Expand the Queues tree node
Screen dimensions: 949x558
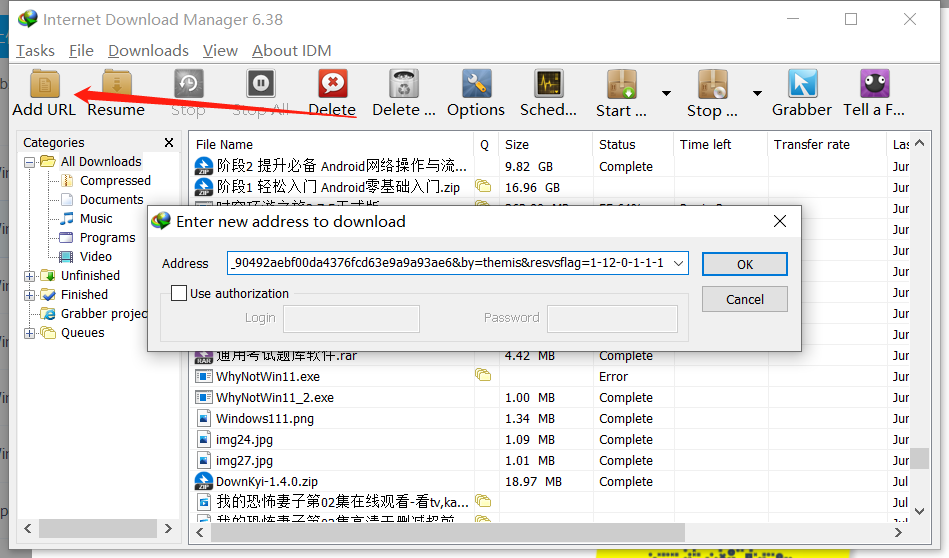pos(30,333)
